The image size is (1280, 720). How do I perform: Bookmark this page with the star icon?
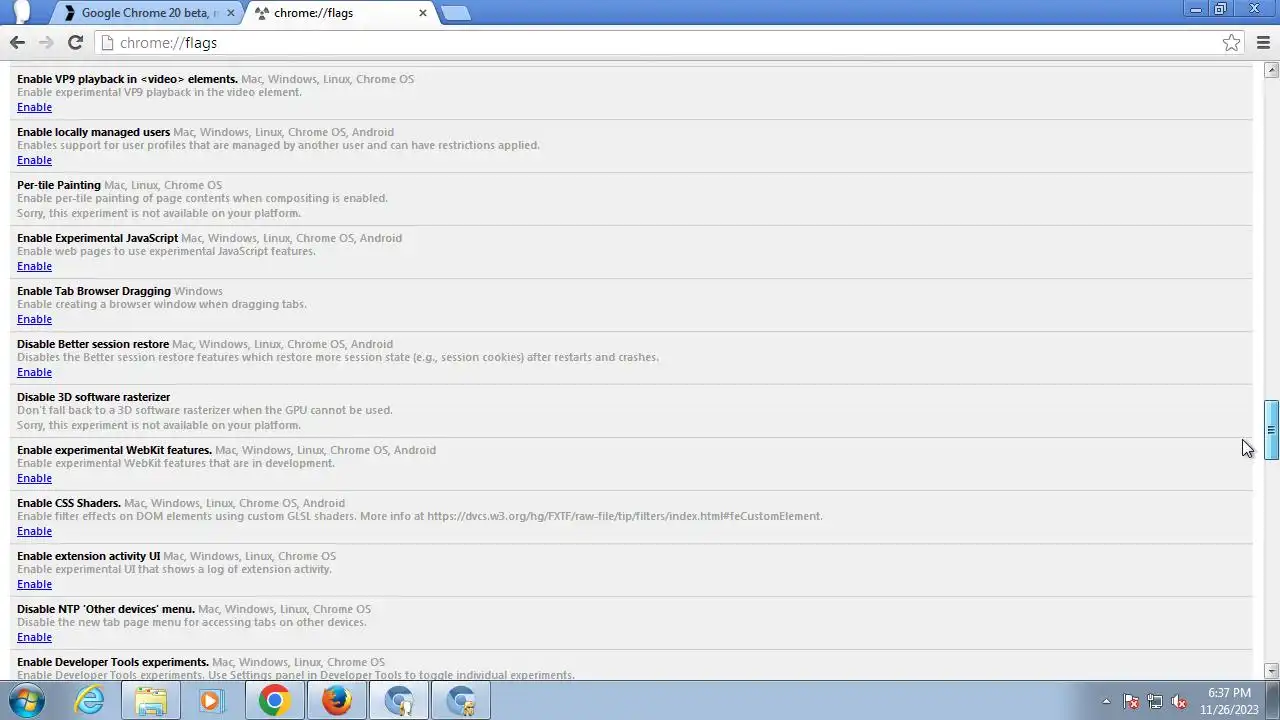pyautogui.click(x=1232, y=43)
